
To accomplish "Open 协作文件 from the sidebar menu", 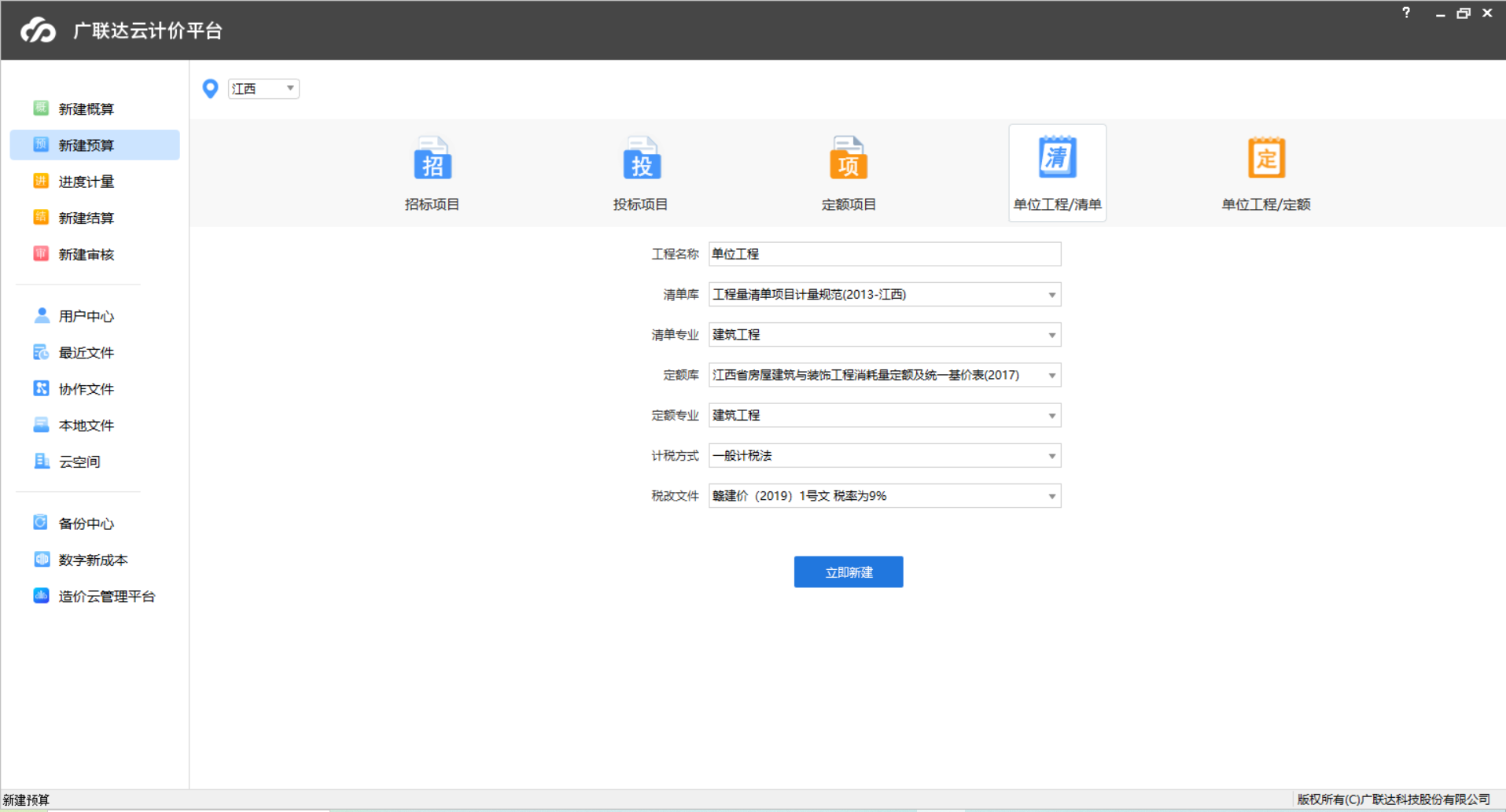I will click(x=87, y=389).
